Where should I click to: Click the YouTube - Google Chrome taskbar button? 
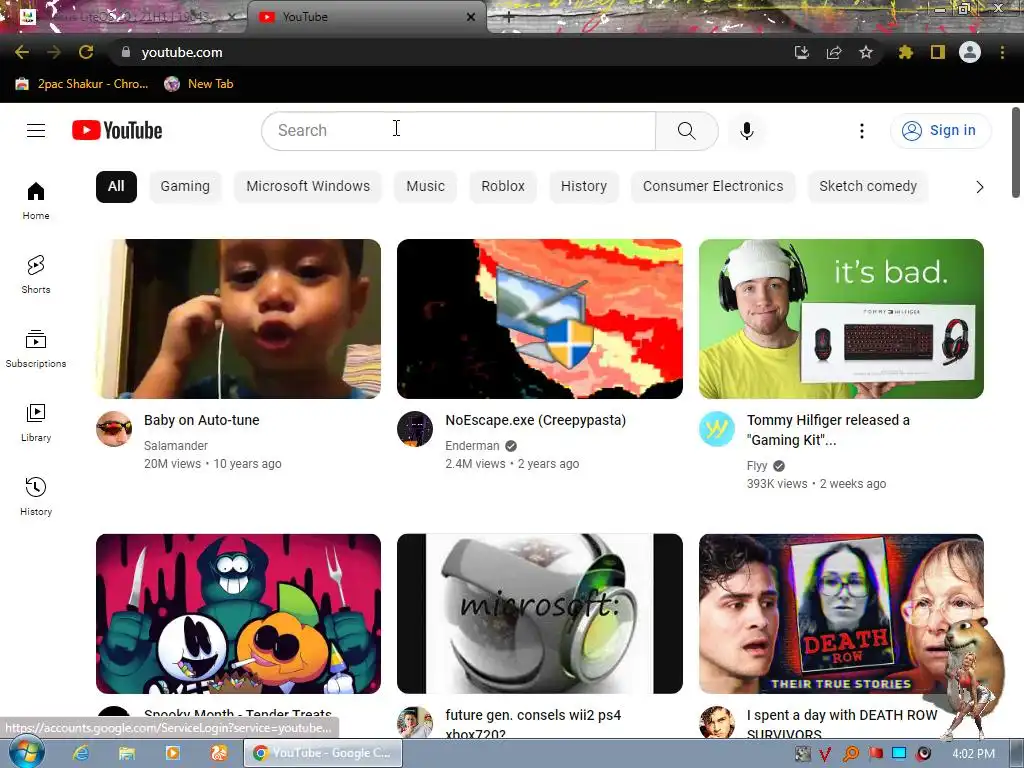click(323, 753)
